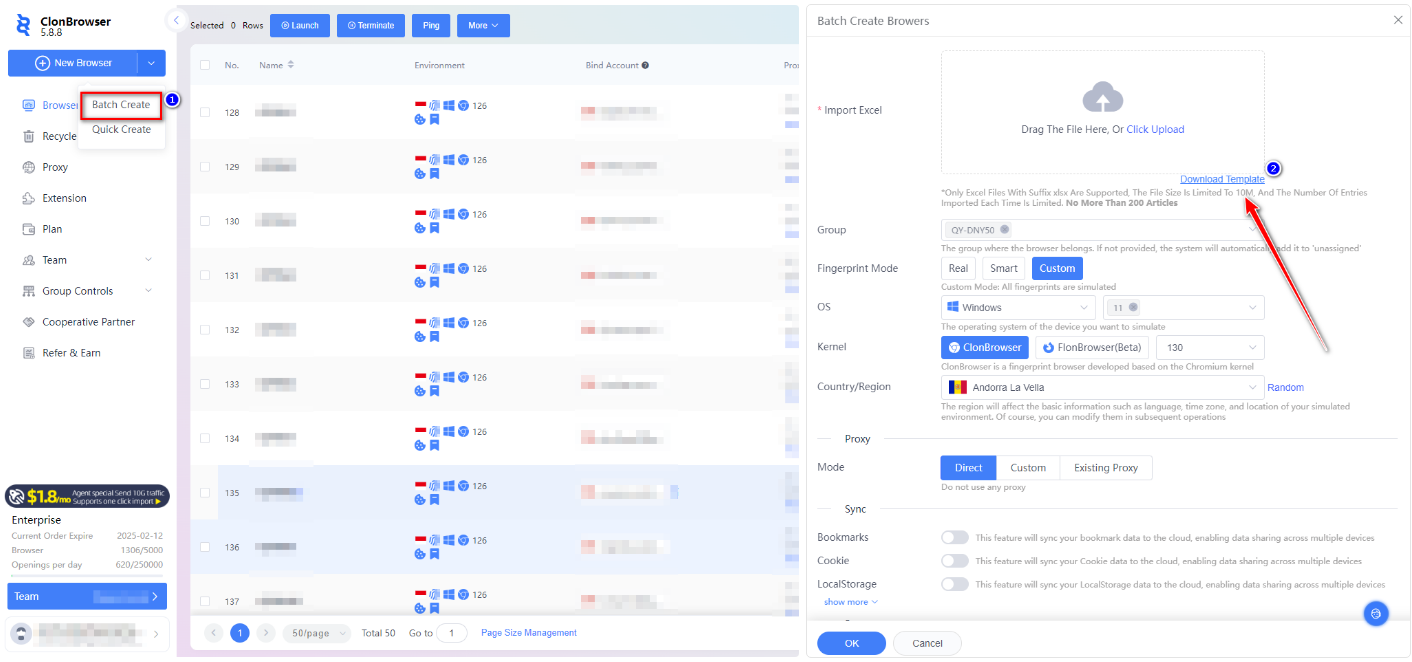This screenshot has width=1412, height=662.
Task: Click the cloud upload icon in import area
Action: coord(1102,97)
